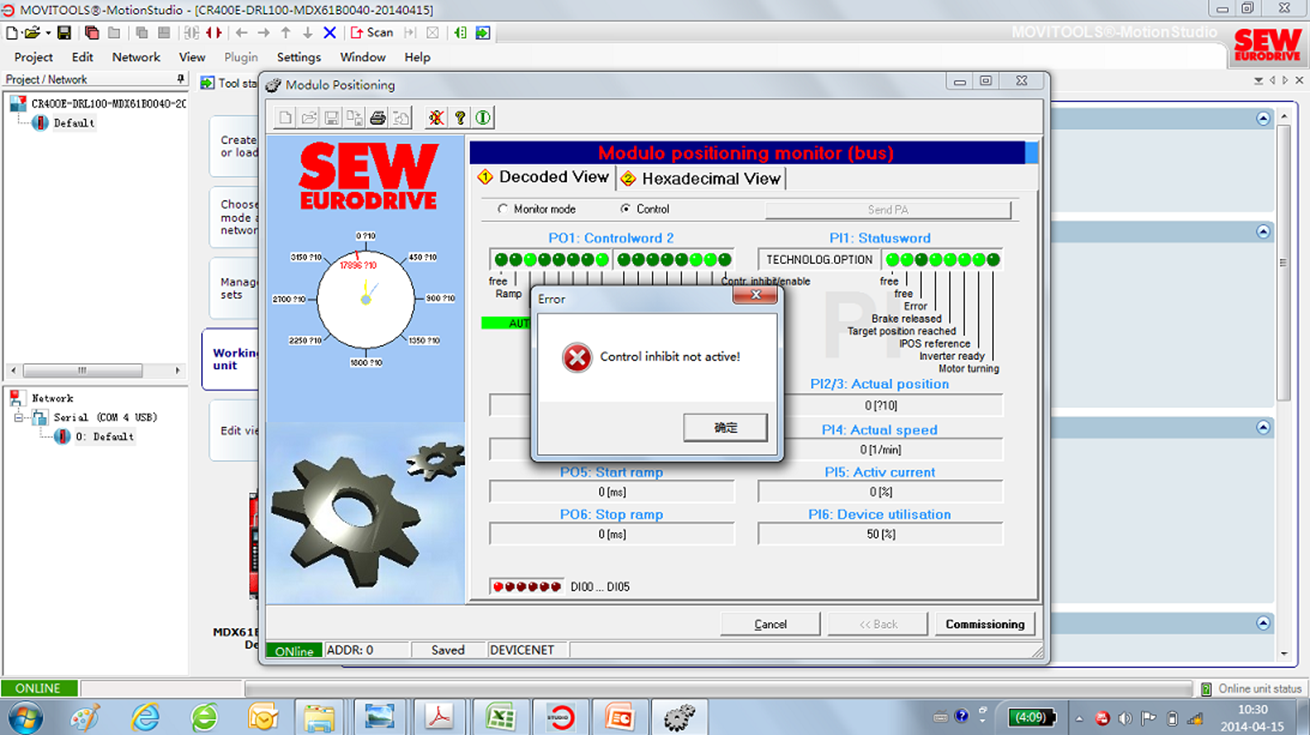Collapse the top right panel chevron
Viewport: 1310px width, 735px height.
[1263, 119]
